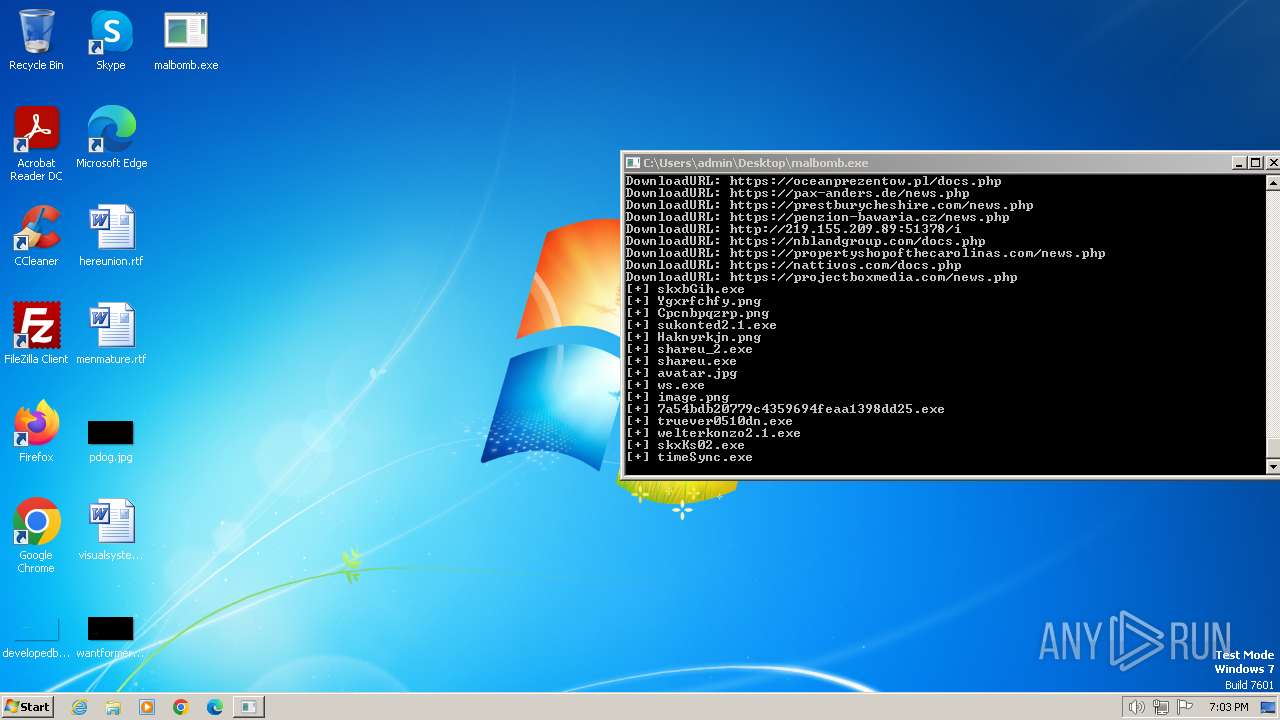Open the Recycle Bin desktop icon
Viewport: 1280px width, 720px height.
click(36, 40)
